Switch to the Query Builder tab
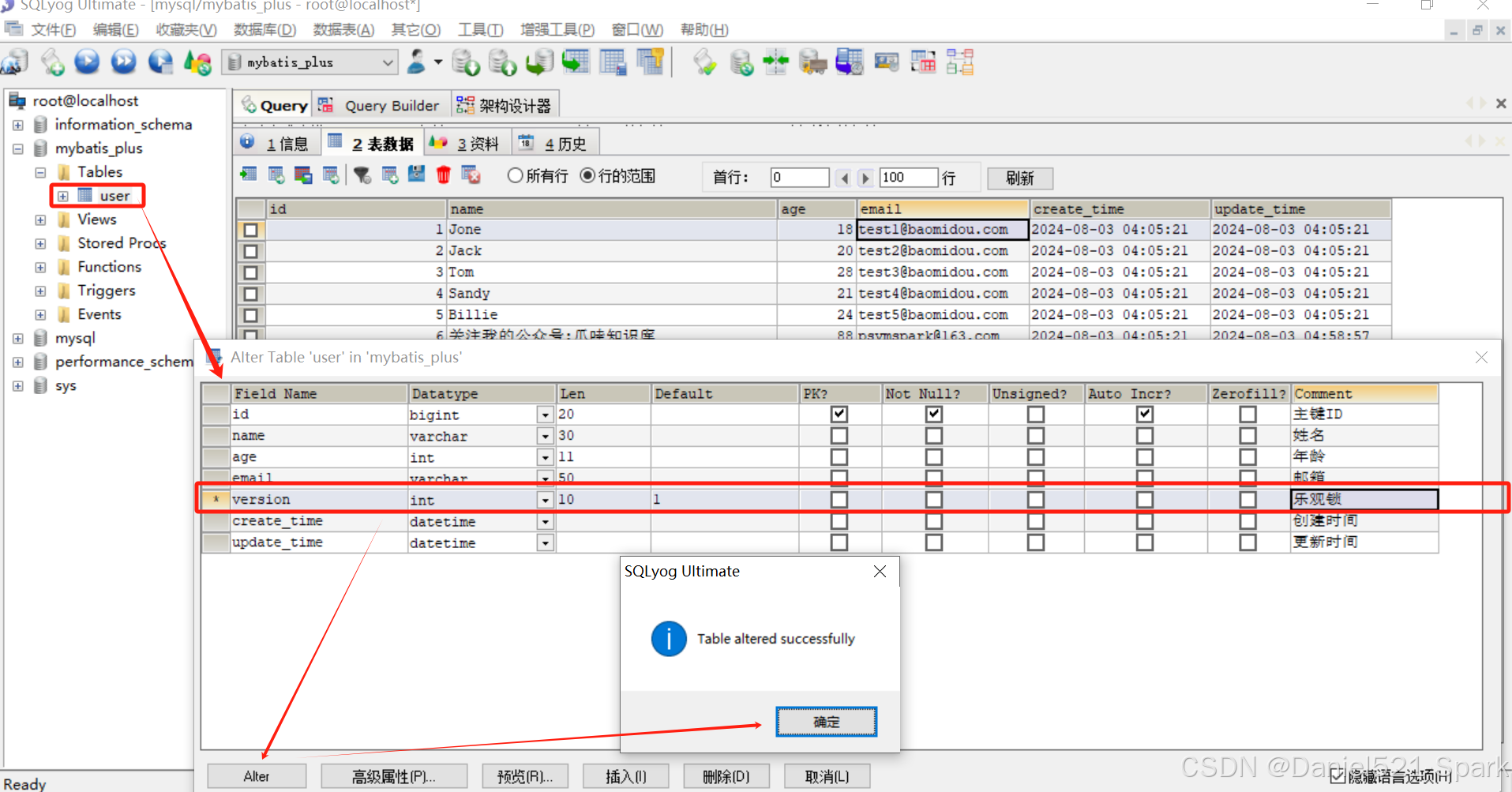Image resolution: width=1512 pixels, height=792 pixels. click(382, 105)
